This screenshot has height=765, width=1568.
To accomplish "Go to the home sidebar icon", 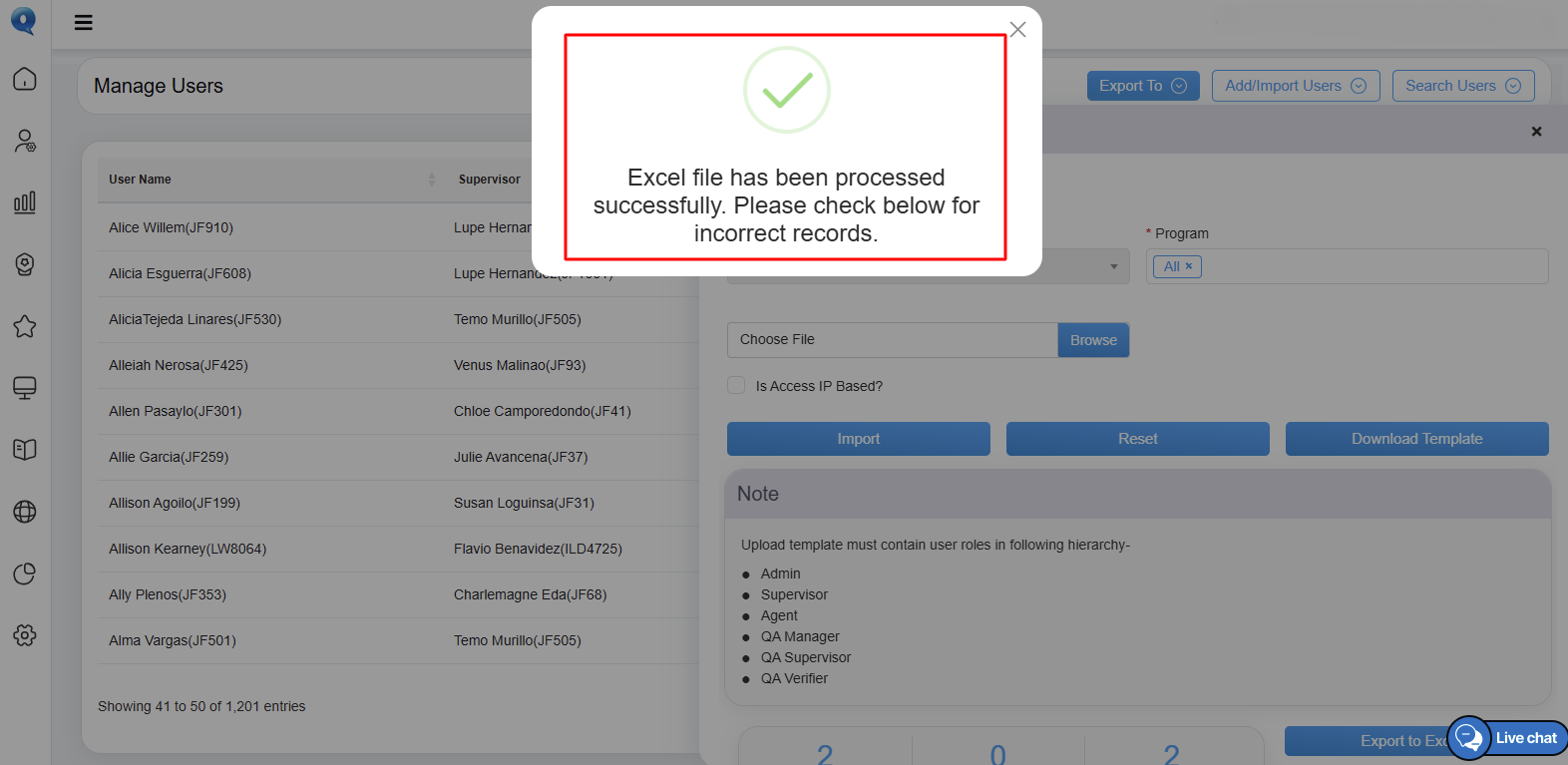I will point(25,79).
